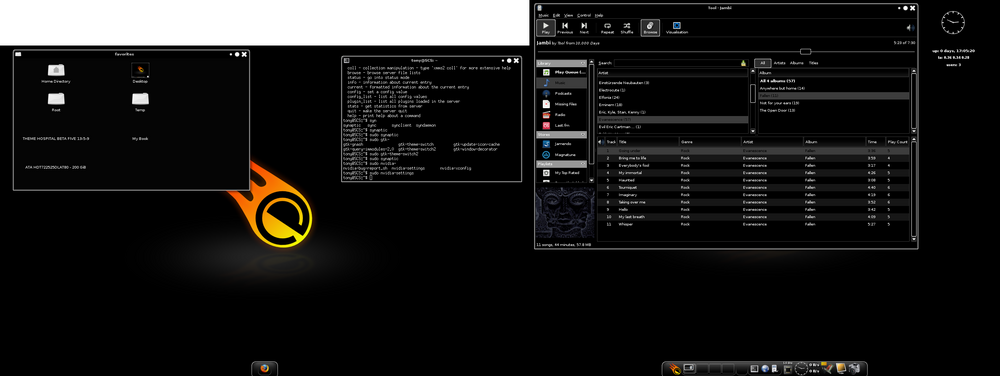Click the clear icon in Search field

click(x=743, y=63)
